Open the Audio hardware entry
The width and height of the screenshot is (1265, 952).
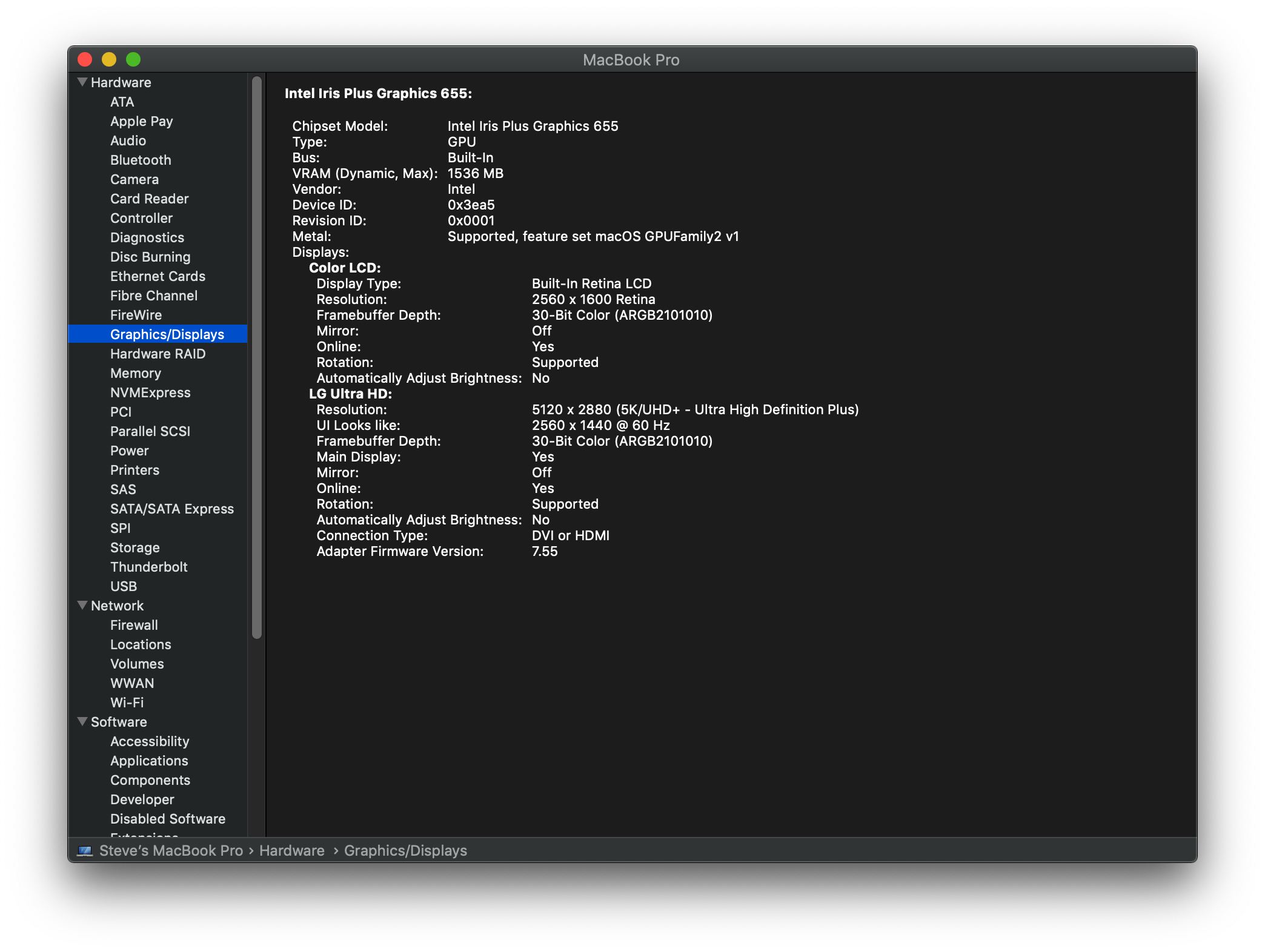coord(128,140)
